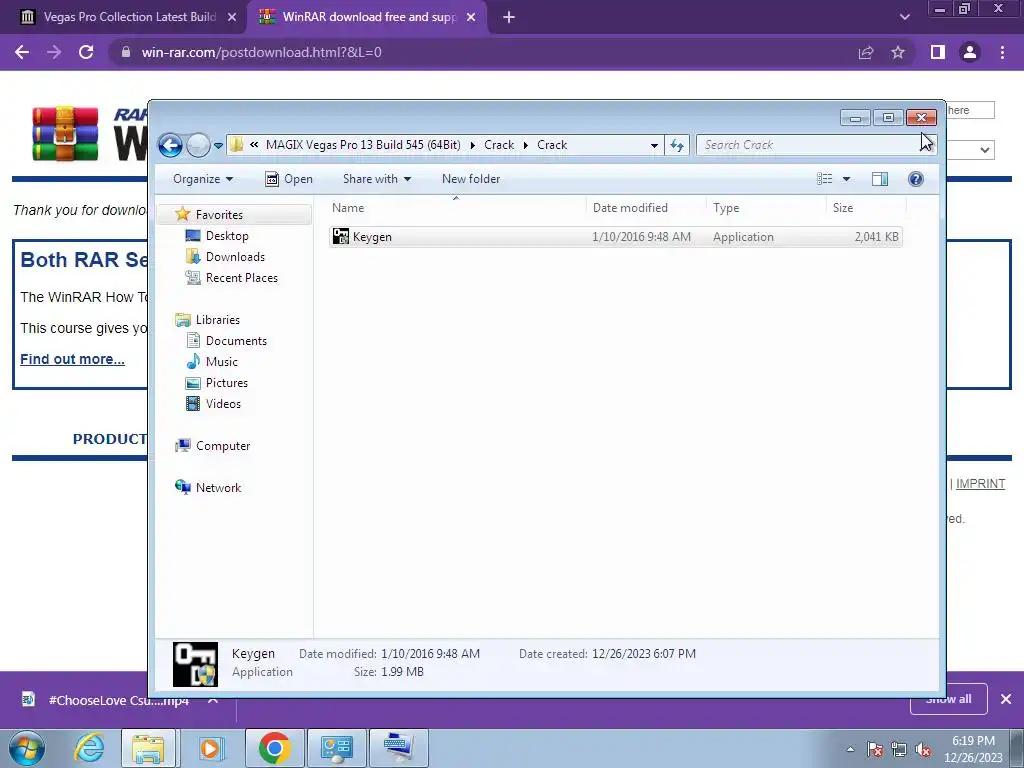The width and height of the screenshot is (1024, 768).
Task: Click the large Keygen icon in details pane
Action: (195, 664)
